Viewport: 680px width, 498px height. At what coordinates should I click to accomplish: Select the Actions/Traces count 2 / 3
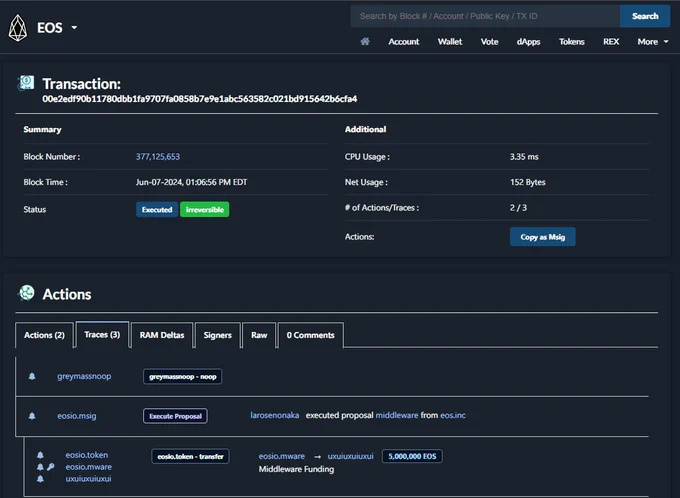pyautogui.click(x=518, y=208)
